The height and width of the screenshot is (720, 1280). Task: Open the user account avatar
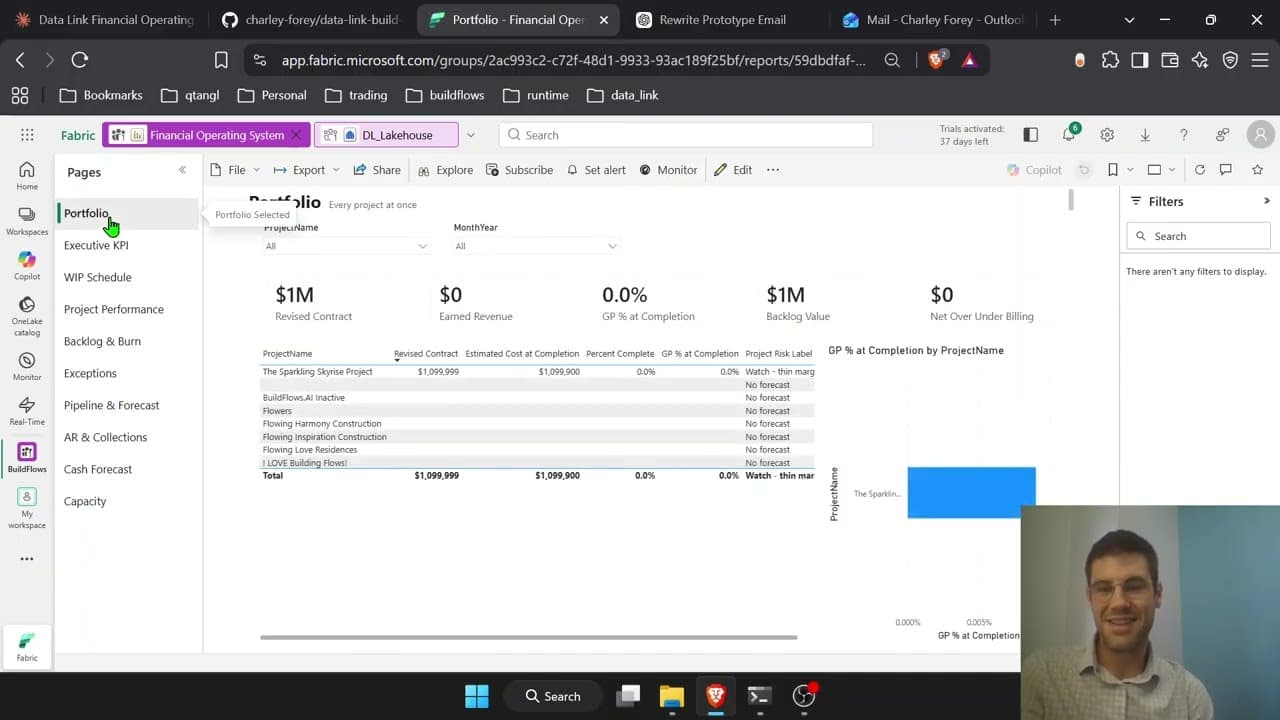tap(1260, 135)
